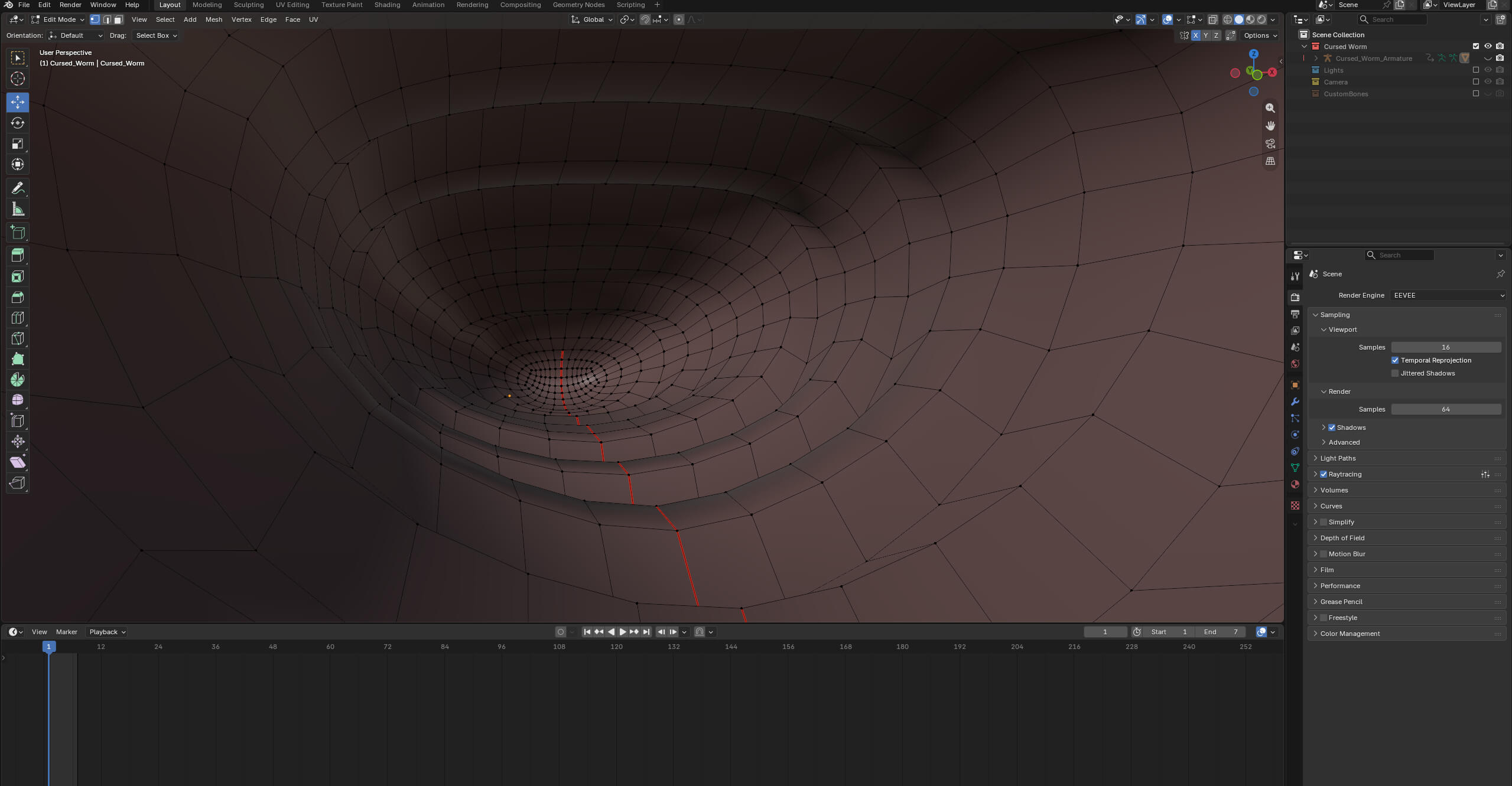
Task: Click the viewport zoom magnifier icon
Action: 1270,108
